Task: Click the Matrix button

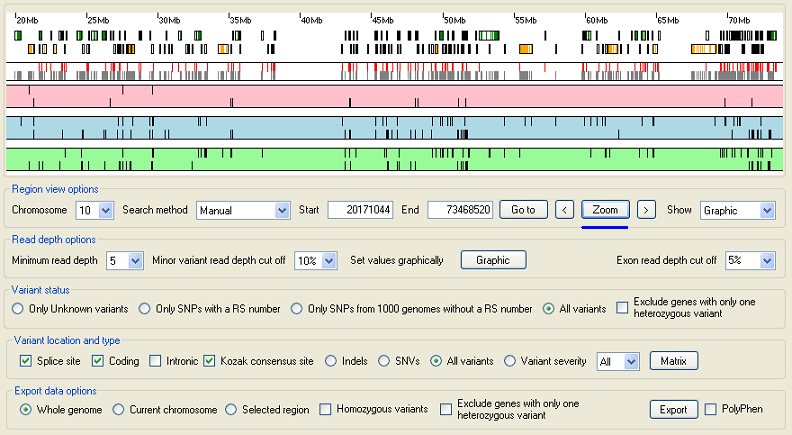Action: tap(673, 361)
